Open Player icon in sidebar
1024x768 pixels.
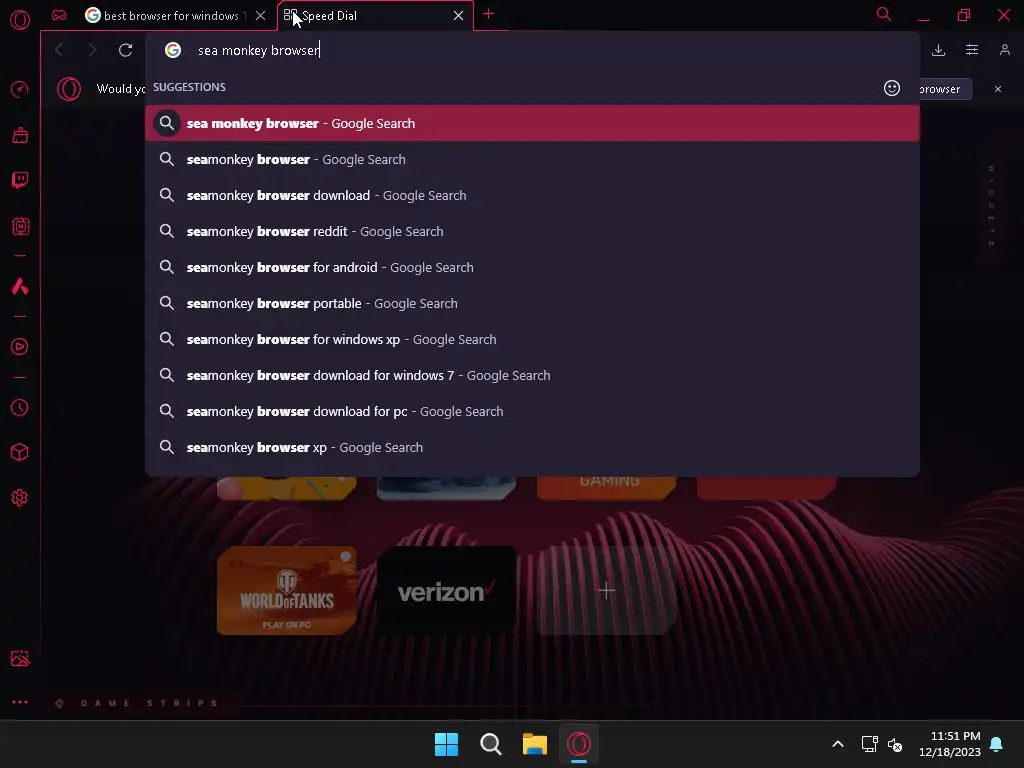coord(20,347)
